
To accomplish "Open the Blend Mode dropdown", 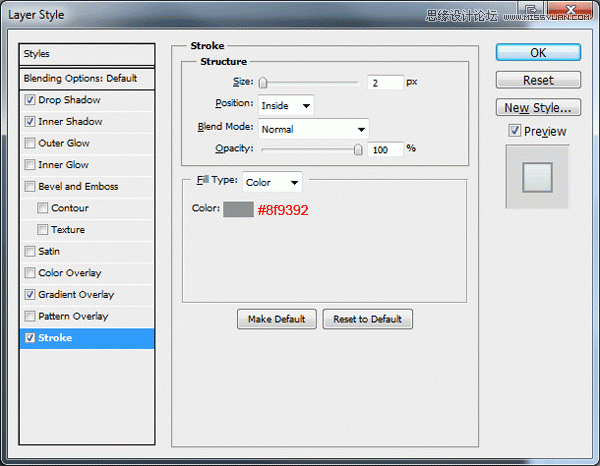I will pyautogui.click(x=314, y=129).
